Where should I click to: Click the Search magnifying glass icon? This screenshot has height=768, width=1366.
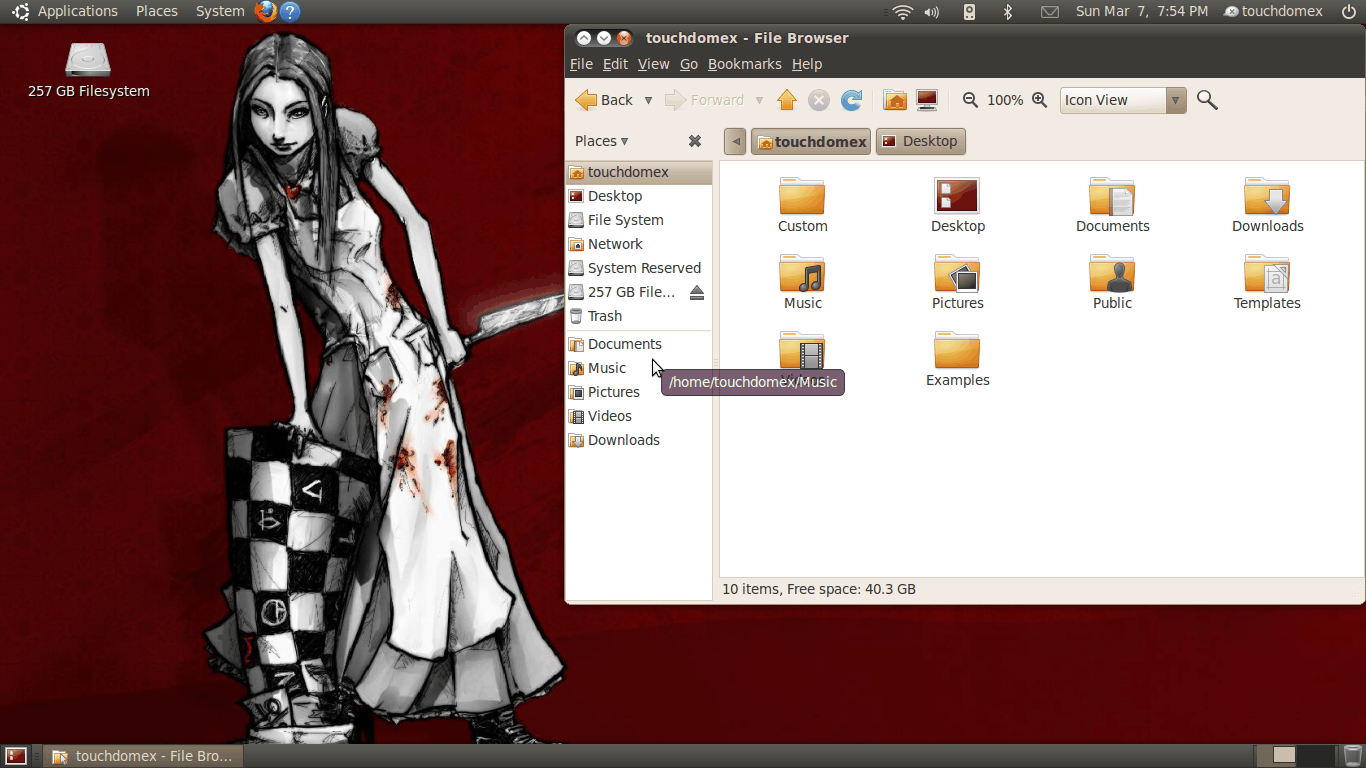(x=1207, y=100)
